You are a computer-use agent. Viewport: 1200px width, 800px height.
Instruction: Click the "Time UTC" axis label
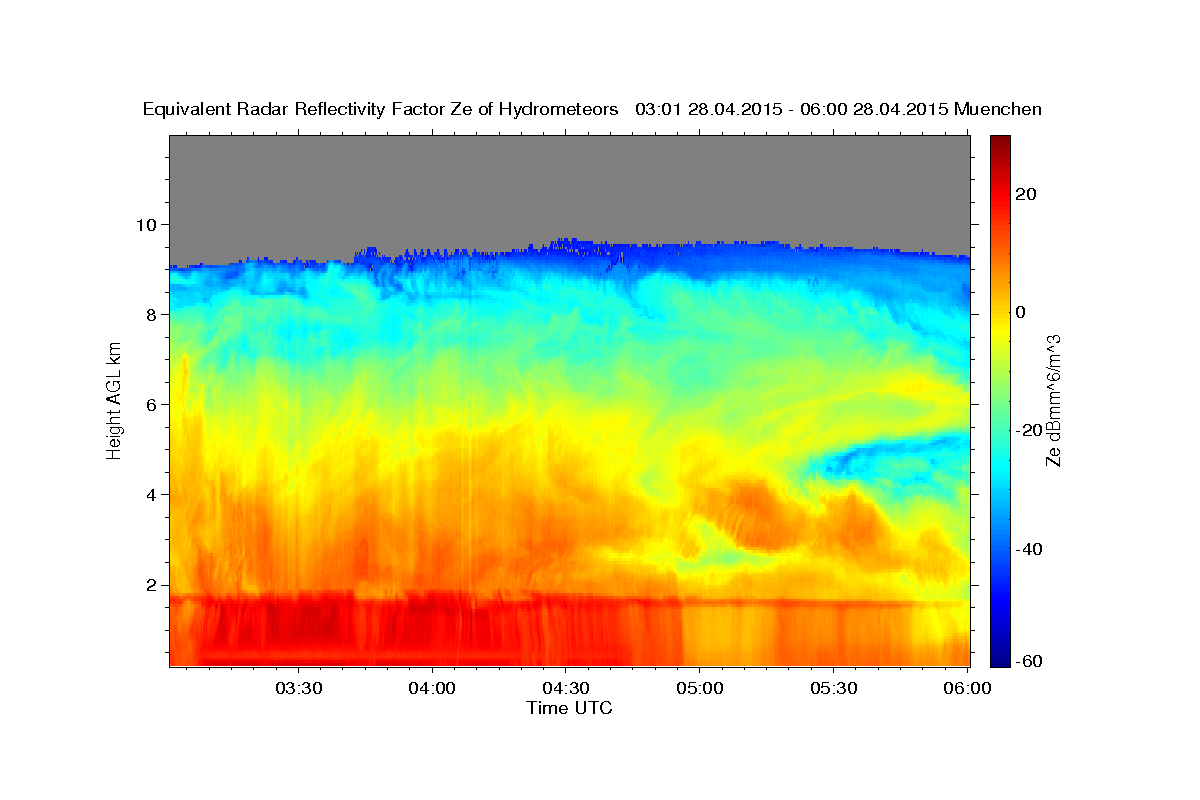click(569, 708)
